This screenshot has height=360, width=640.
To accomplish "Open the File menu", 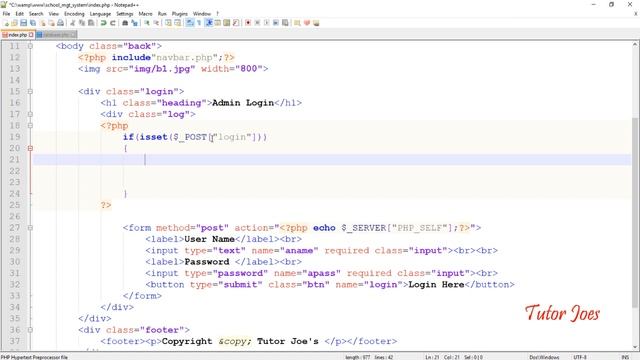I will [x=7, y=14].
